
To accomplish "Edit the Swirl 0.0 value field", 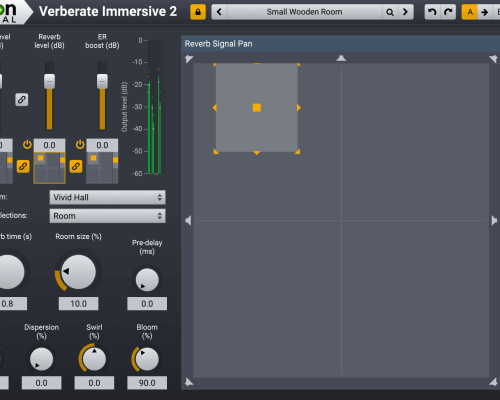I will coord(94,383).
